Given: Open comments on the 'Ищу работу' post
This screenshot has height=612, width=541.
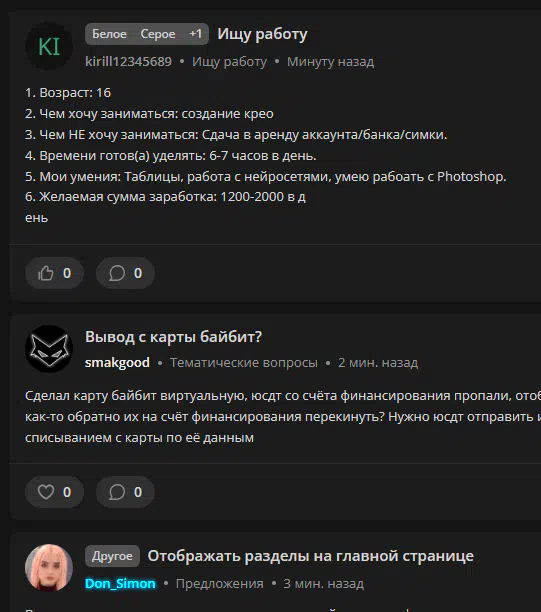Looking at the screenshot, I should coord(125,273).
